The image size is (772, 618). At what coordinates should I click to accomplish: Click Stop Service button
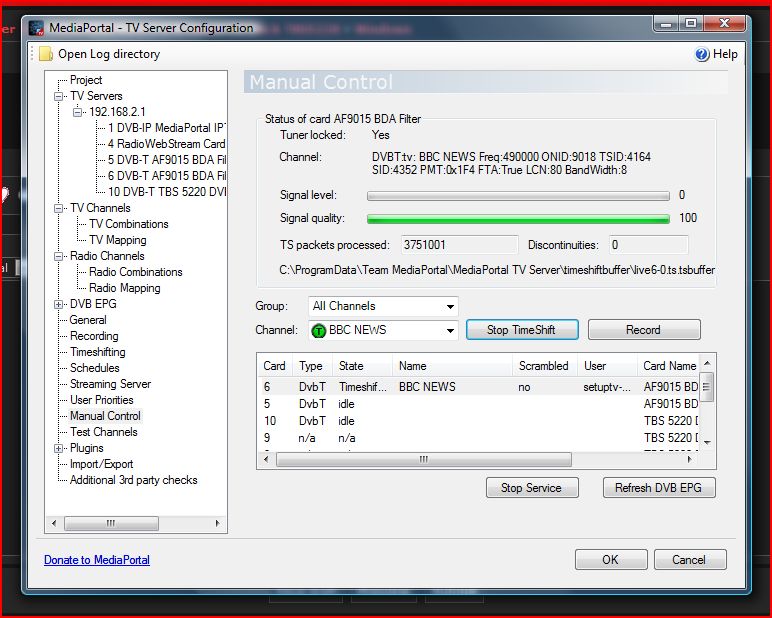pos(532,488)
